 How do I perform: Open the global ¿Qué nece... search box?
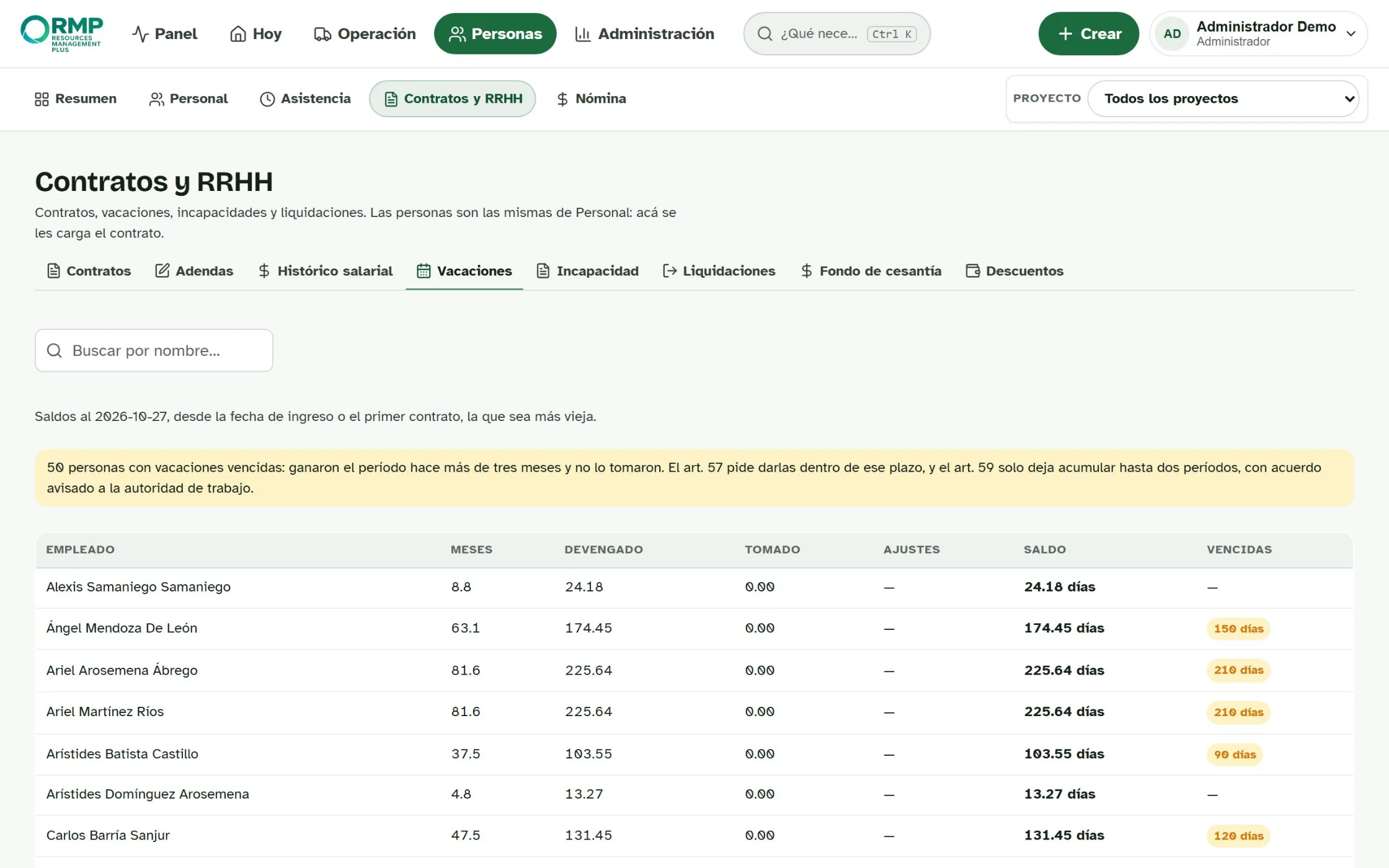pyautogui.click(x=837, y=33)
